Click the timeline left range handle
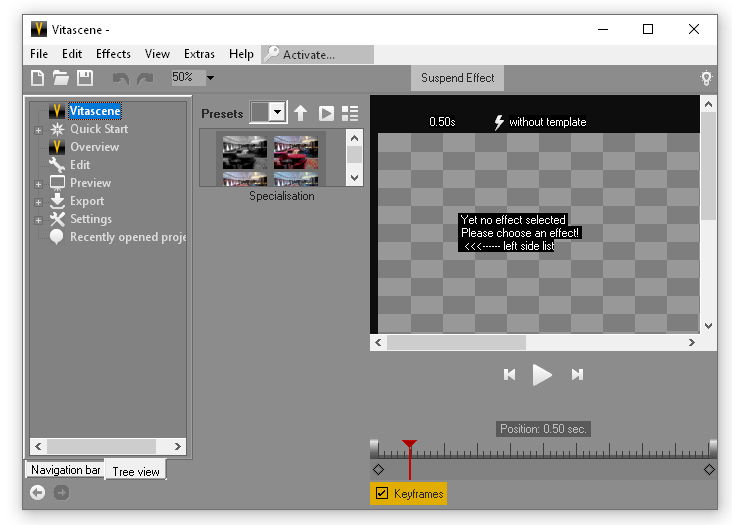732x525 pixels. click(x=374, y=449)
